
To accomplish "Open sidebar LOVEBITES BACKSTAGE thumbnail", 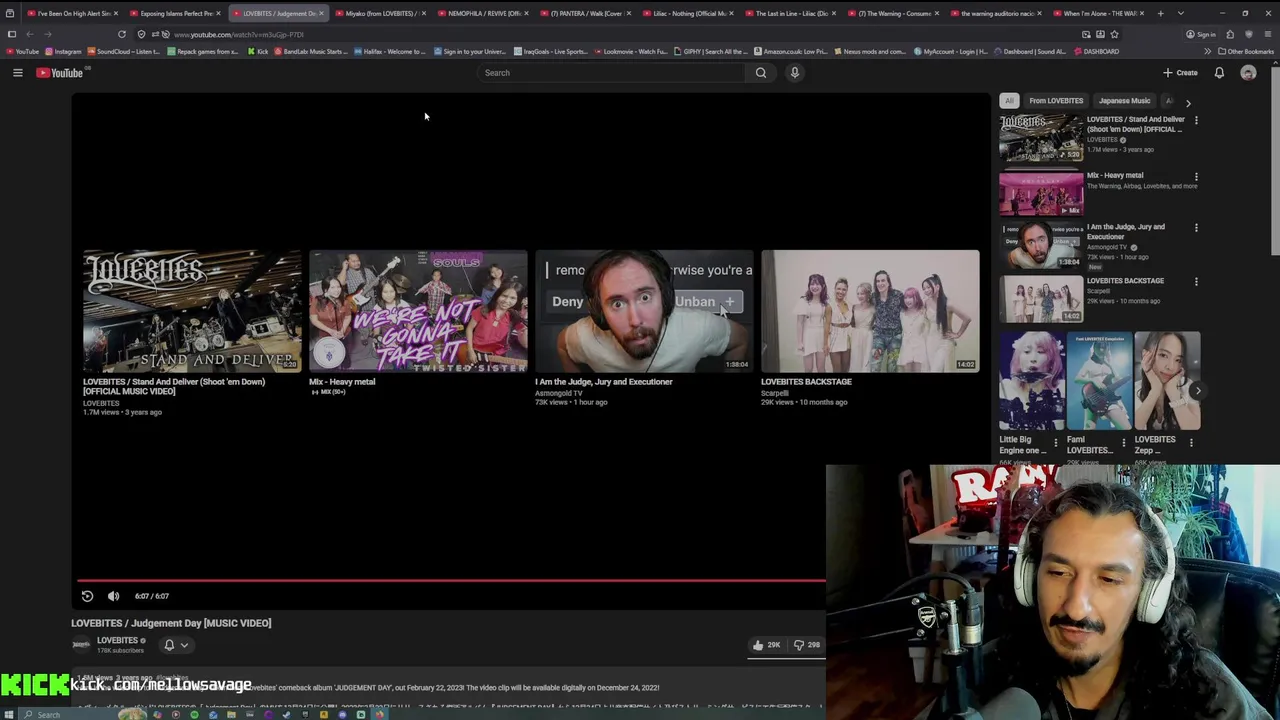I will click(1041, 299).
